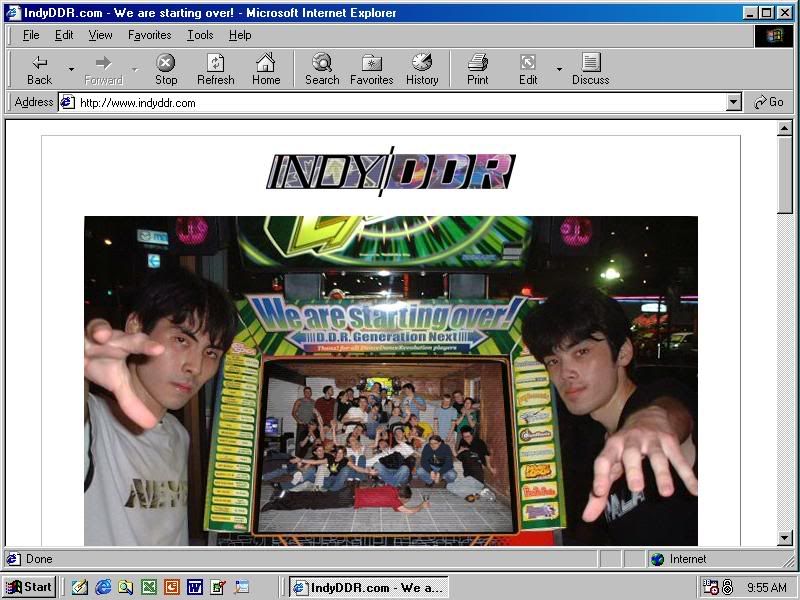Click the vertical scrollbar thumb
The image size is (800, 600).
[x=785, y=174]
